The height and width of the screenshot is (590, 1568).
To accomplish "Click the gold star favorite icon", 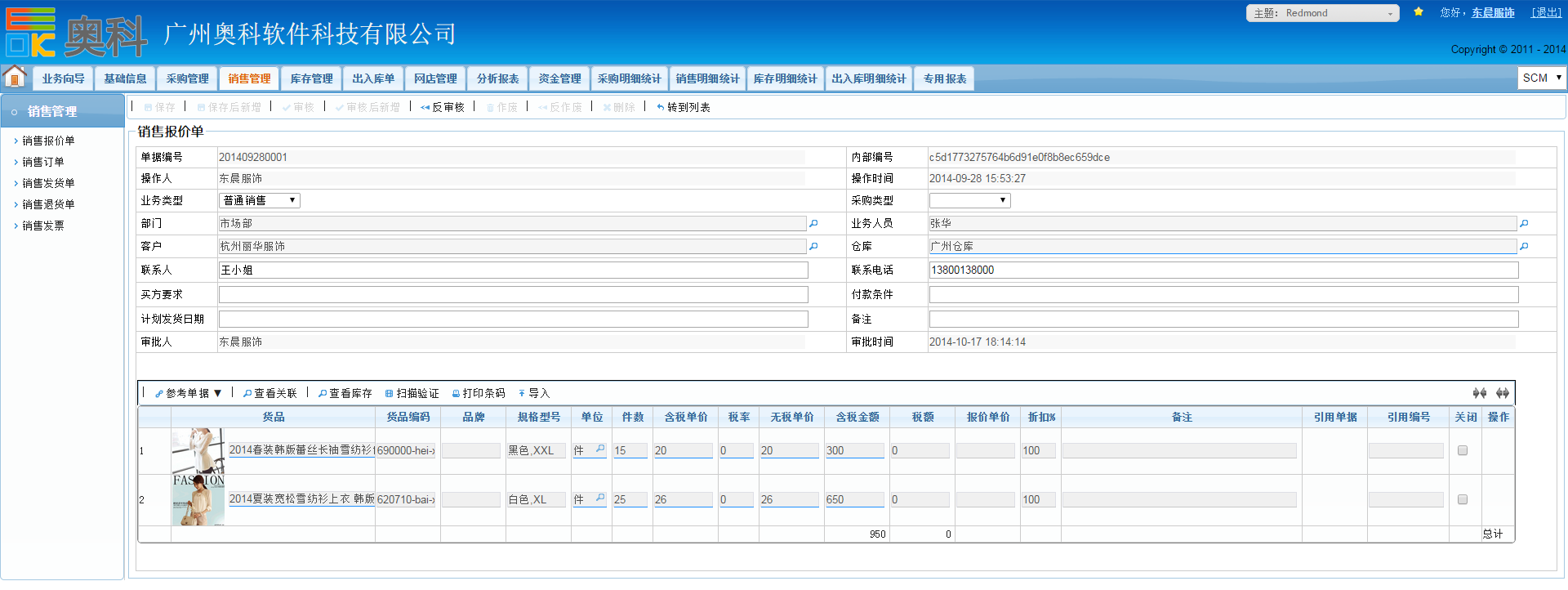I will click(x=1419, y=12).
